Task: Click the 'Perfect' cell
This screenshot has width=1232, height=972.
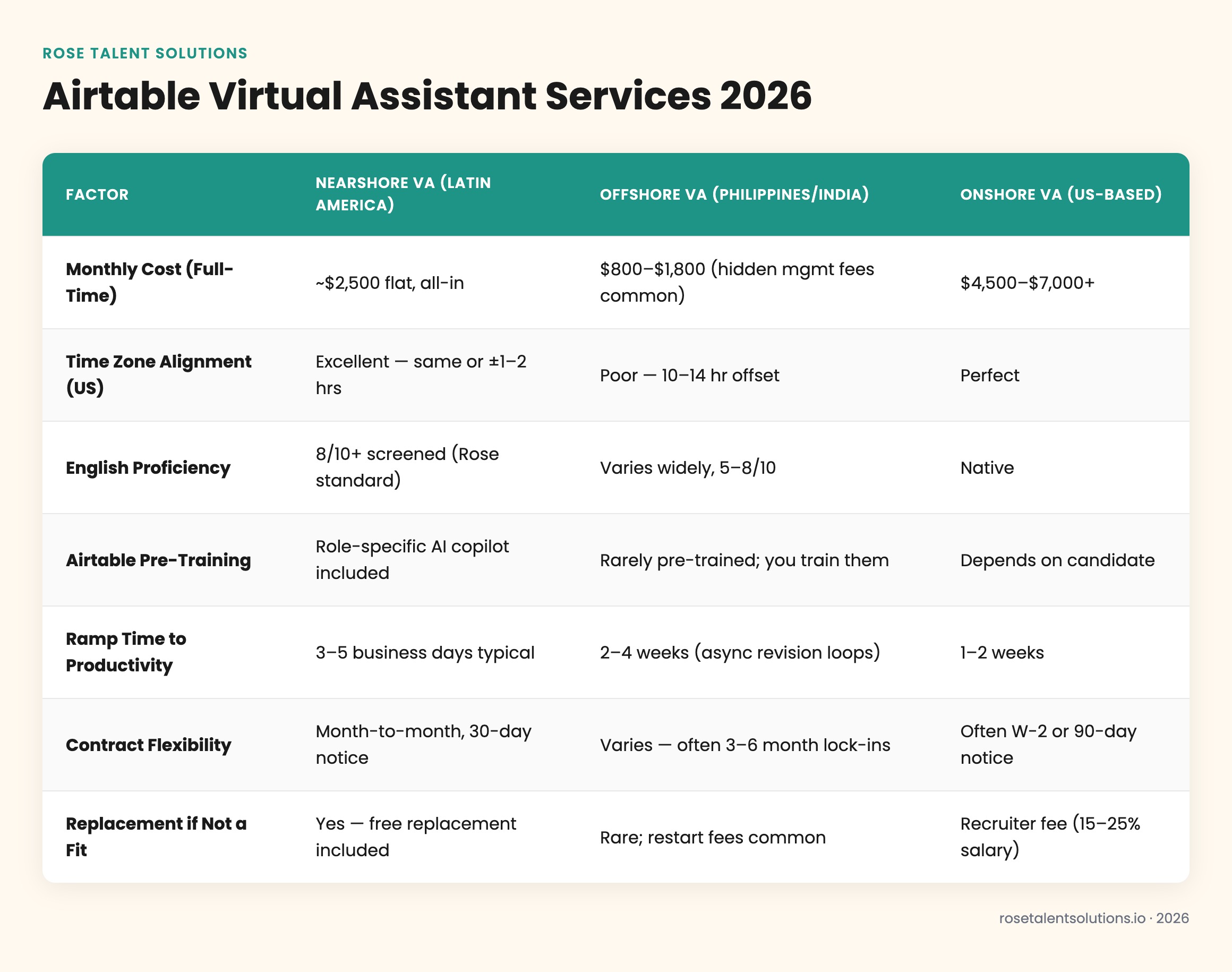Action: click(x=990, y=376)
